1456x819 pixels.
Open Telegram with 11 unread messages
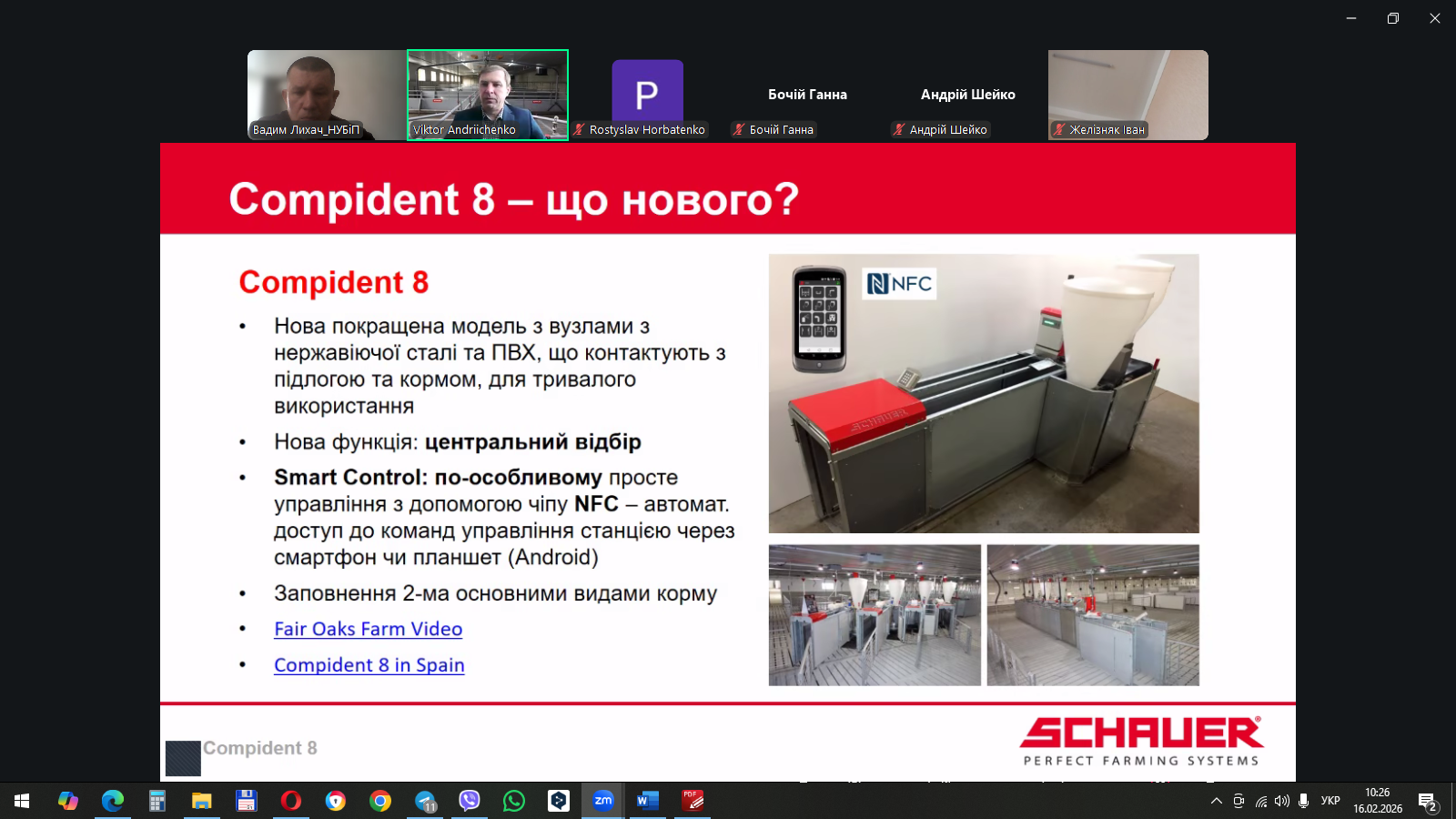tap(425, 801)
